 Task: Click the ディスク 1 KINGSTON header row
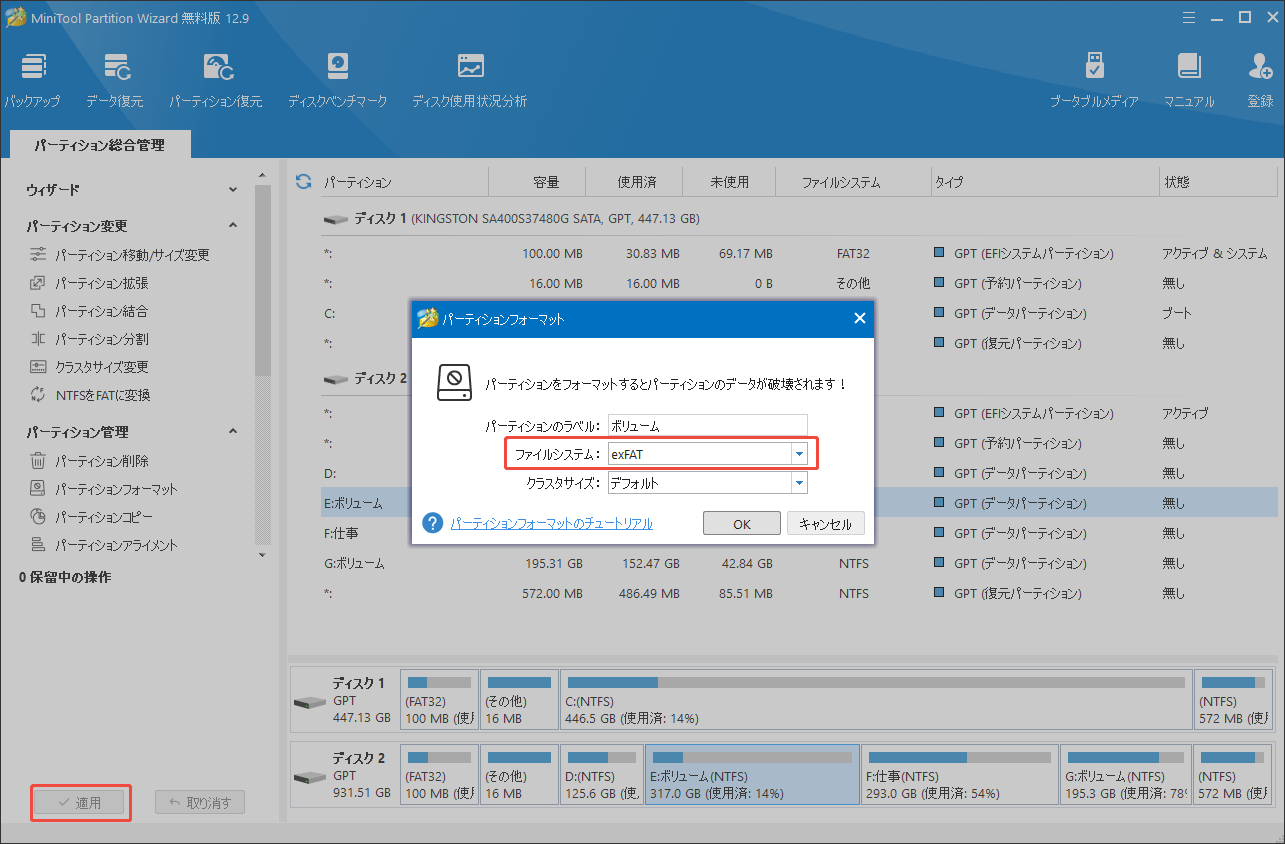798,217
